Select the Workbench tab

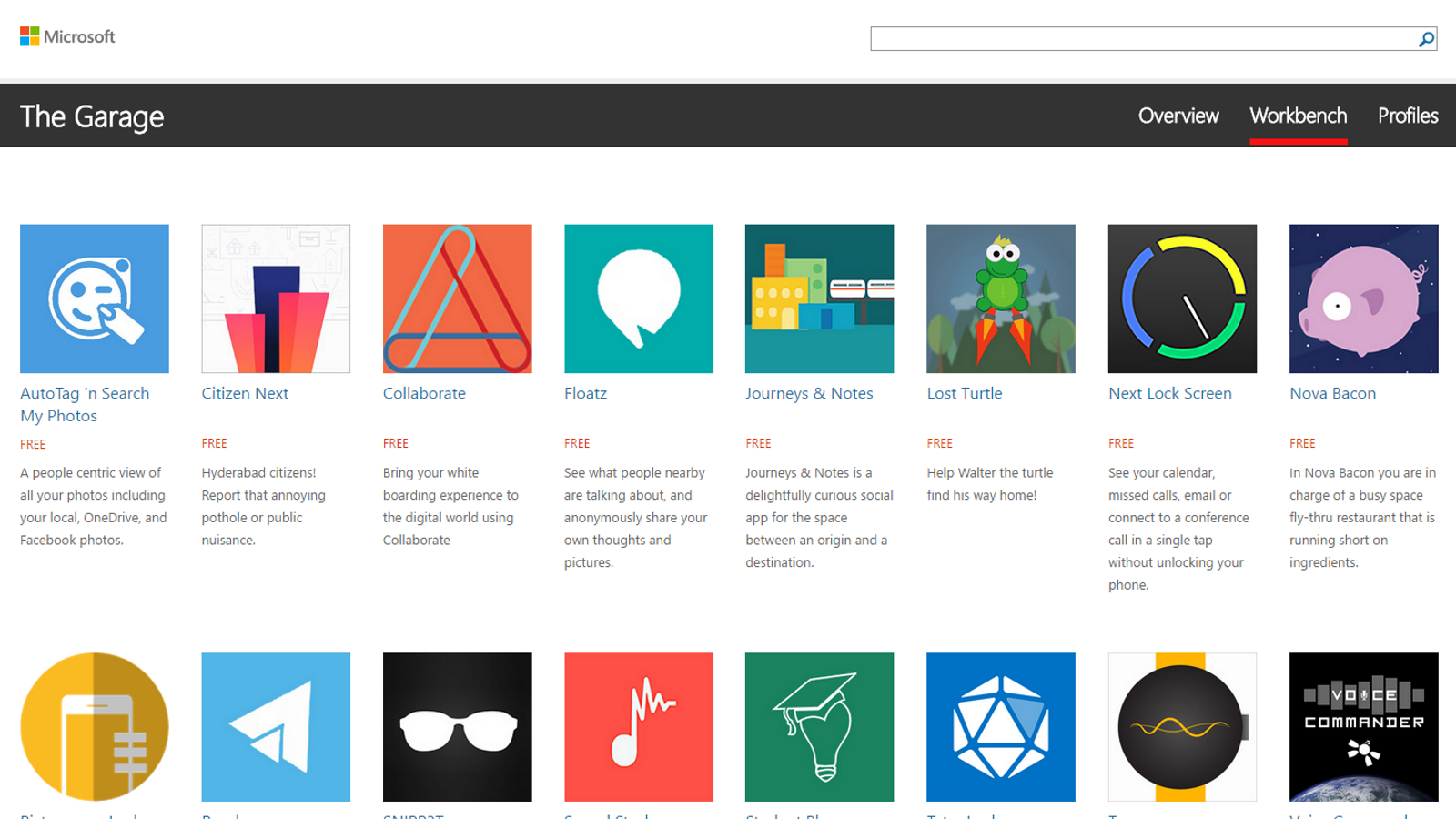pos(1298,116)
